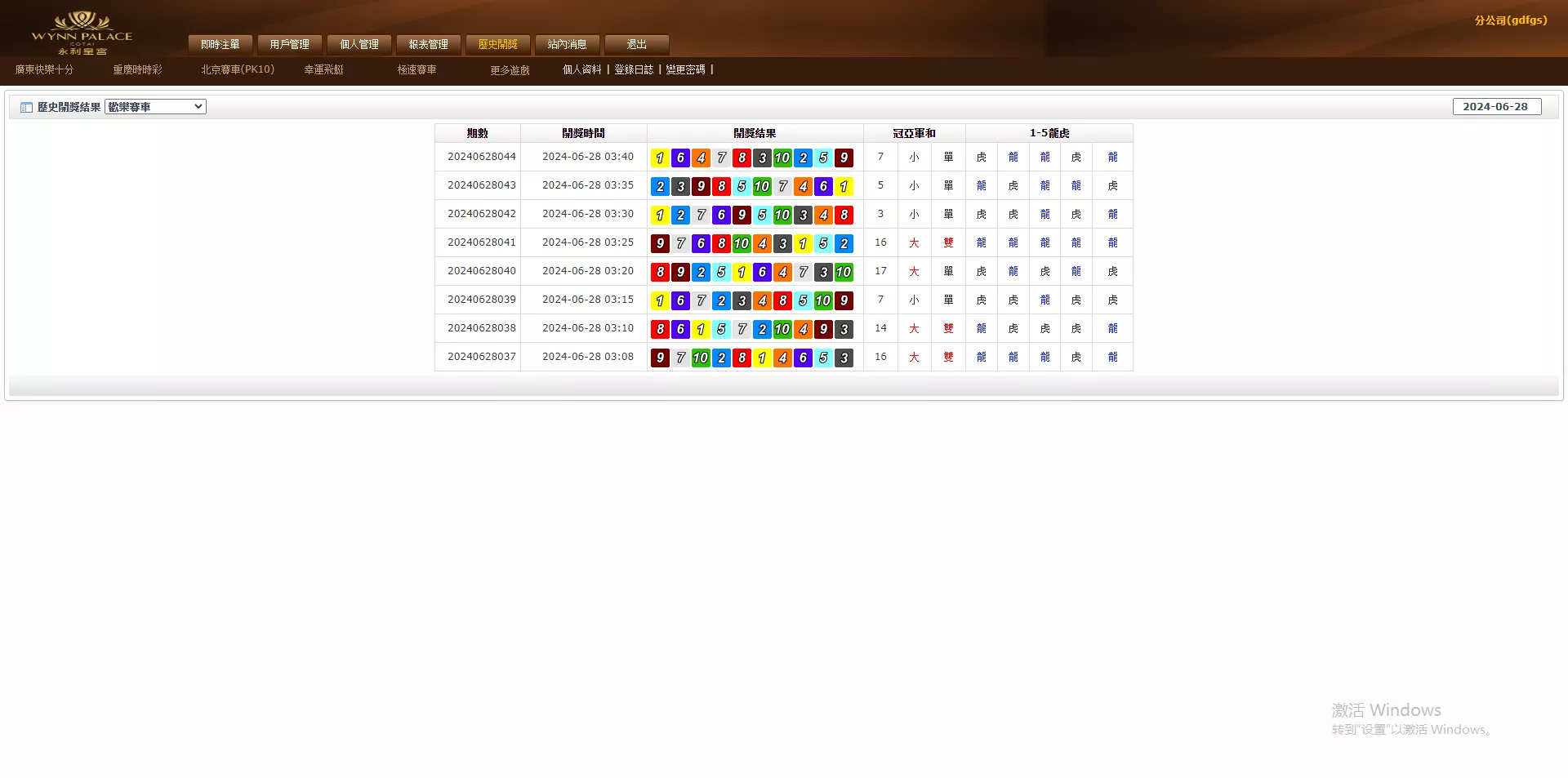Click the 退出 logout button

click(x=635, y=44)
